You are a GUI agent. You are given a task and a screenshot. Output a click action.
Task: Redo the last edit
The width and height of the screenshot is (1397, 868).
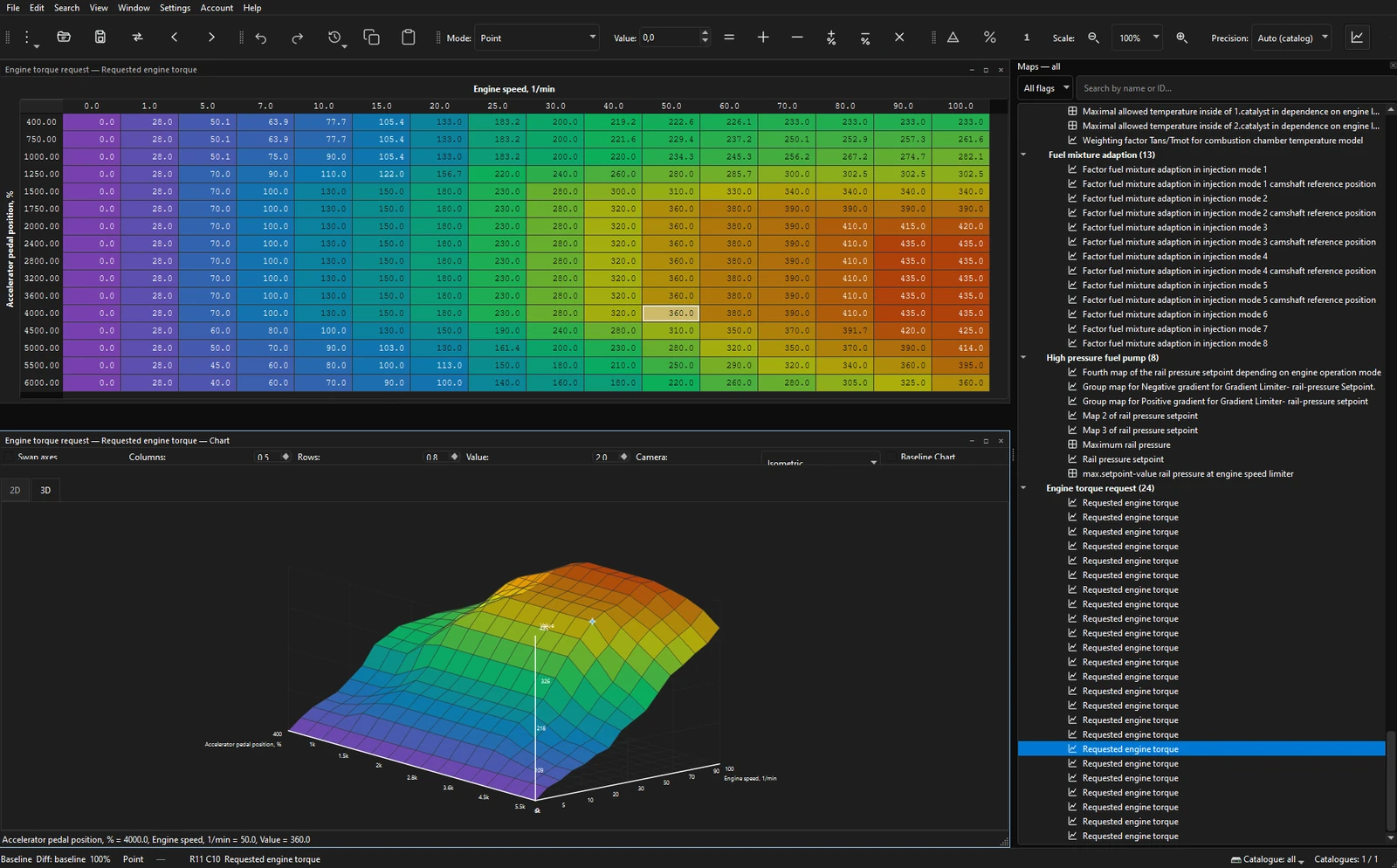(x=297, y=38)
